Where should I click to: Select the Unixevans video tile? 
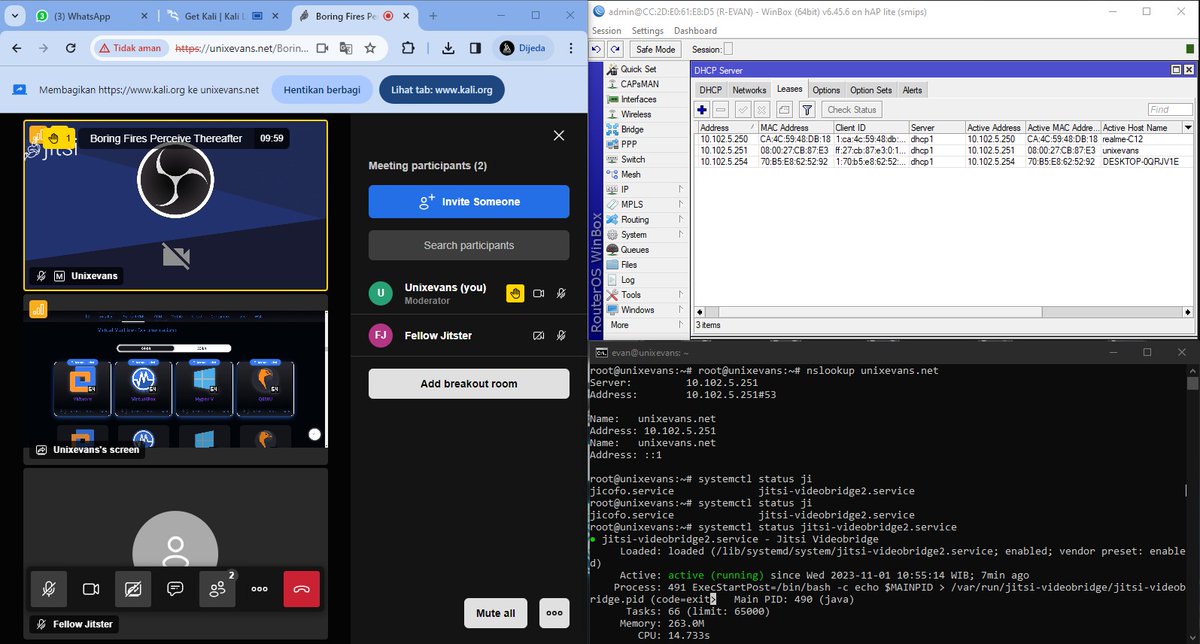coord(176,206)
